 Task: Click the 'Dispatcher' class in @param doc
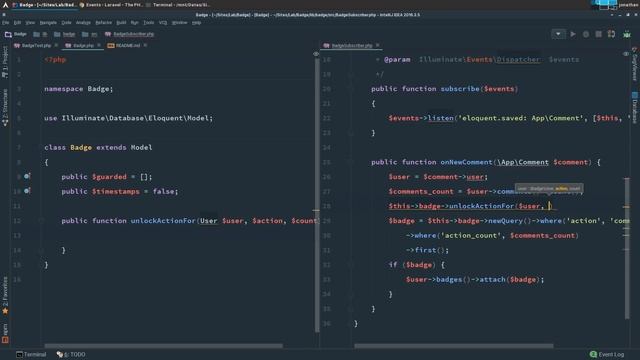tap(518, 60)
